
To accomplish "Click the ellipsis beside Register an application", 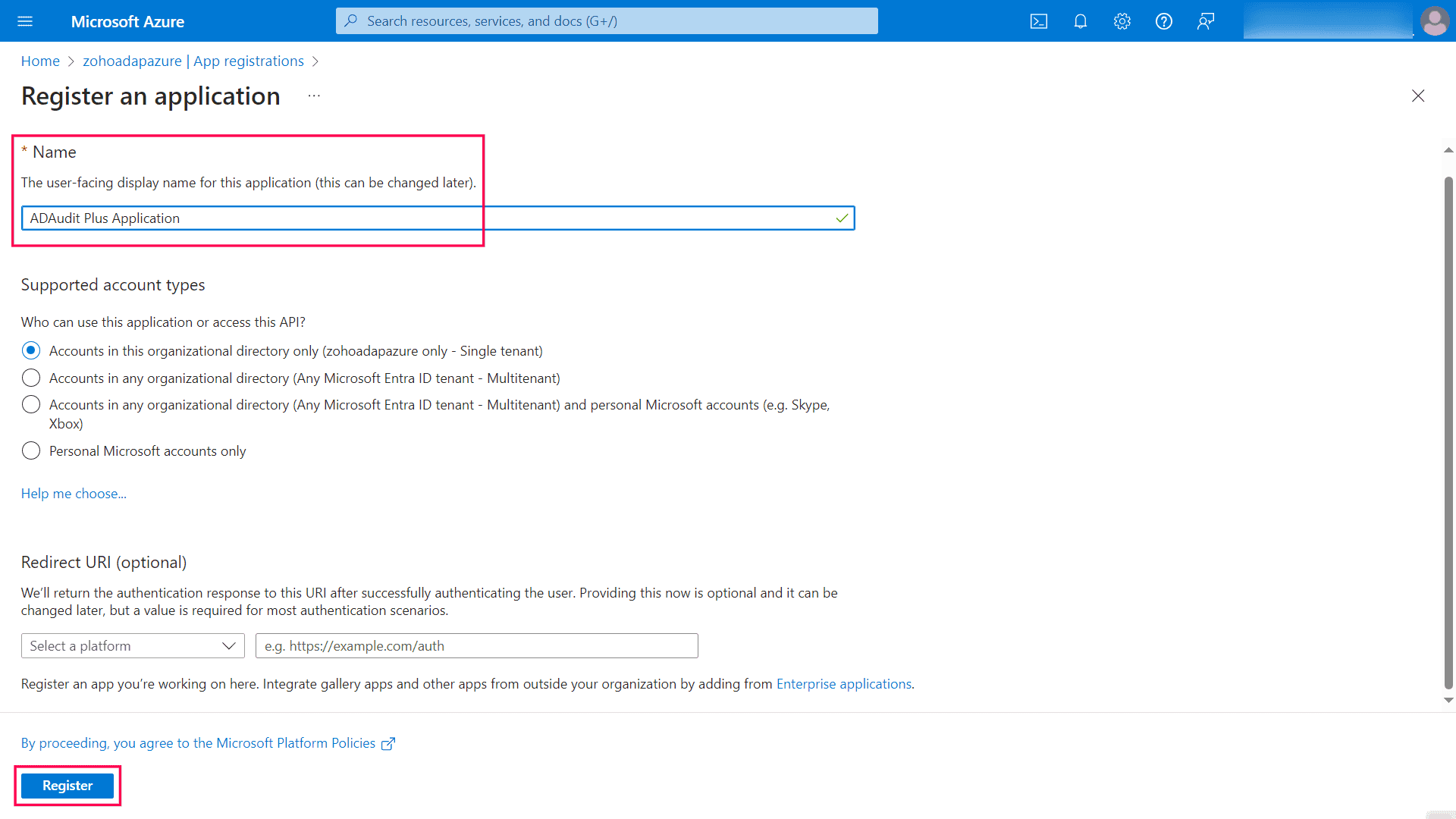I will (314, 96).
